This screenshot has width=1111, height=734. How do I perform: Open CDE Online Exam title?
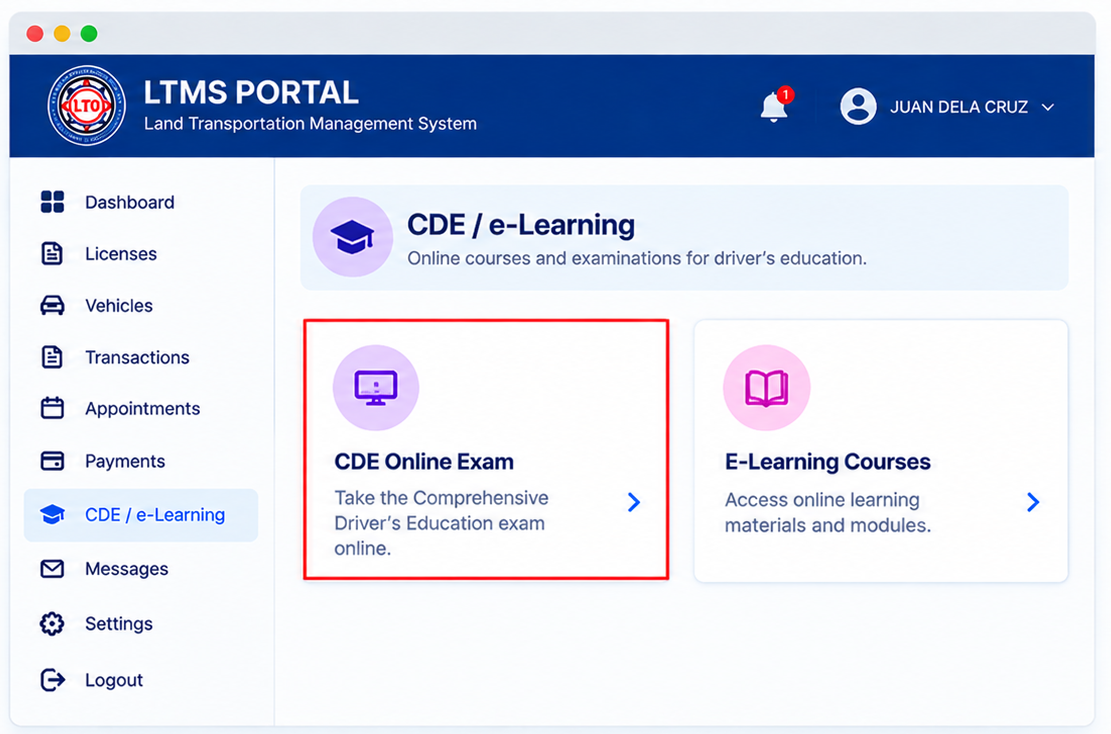click(x=424, y=462)
